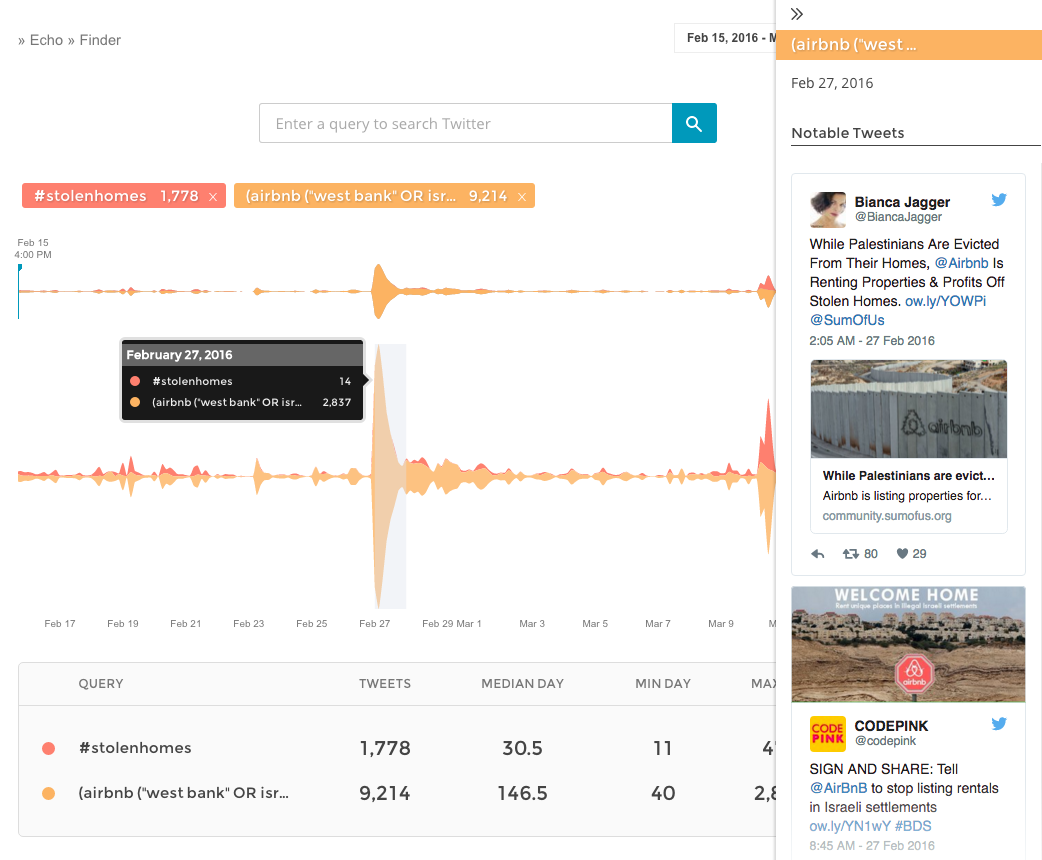Go to Echo breadcrumb
Viewport: 1042px width, 860px height.
[x=47, y=40]
